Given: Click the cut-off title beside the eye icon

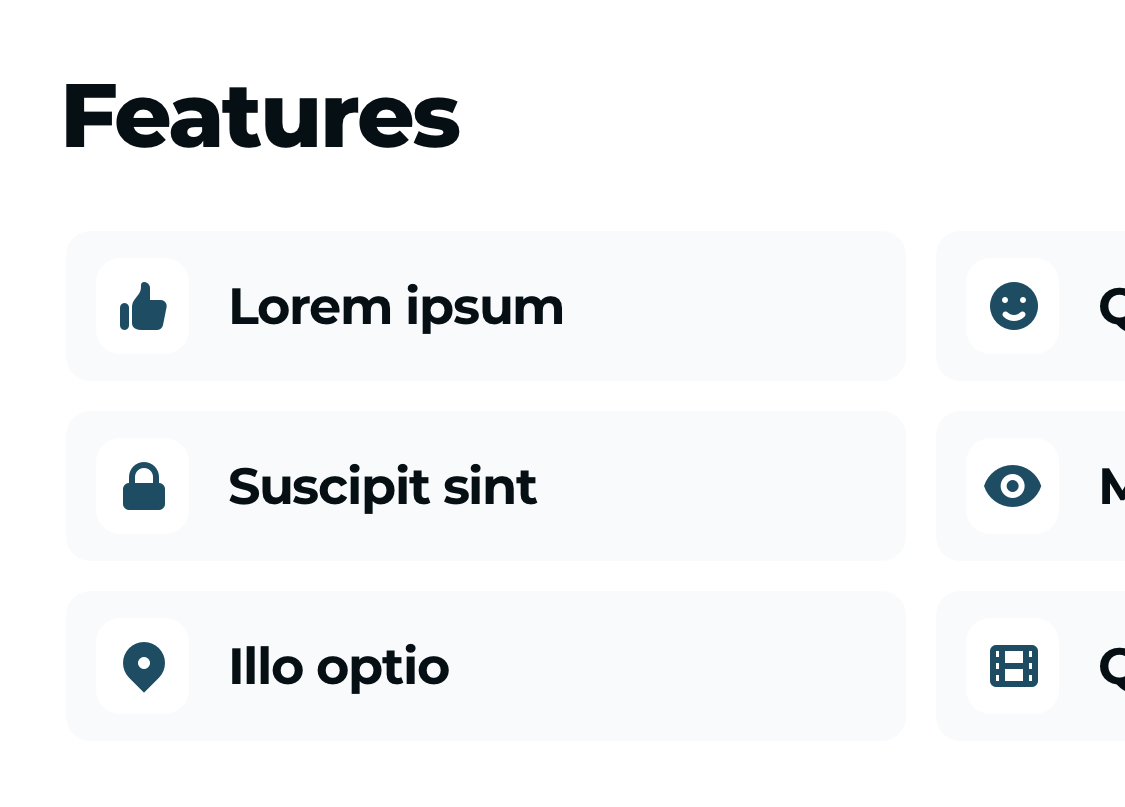Looking at the screenshot, I should [1112, 486].
